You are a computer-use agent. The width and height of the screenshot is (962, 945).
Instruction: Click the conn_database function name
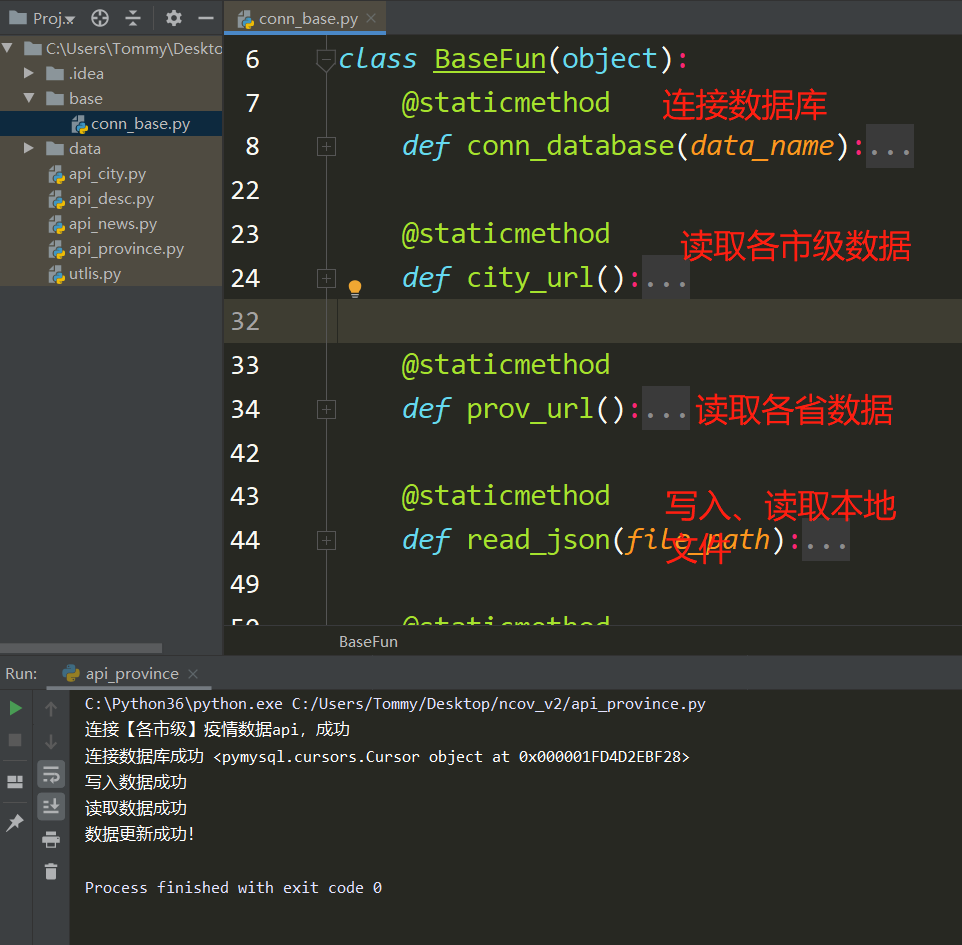point(570,146)
